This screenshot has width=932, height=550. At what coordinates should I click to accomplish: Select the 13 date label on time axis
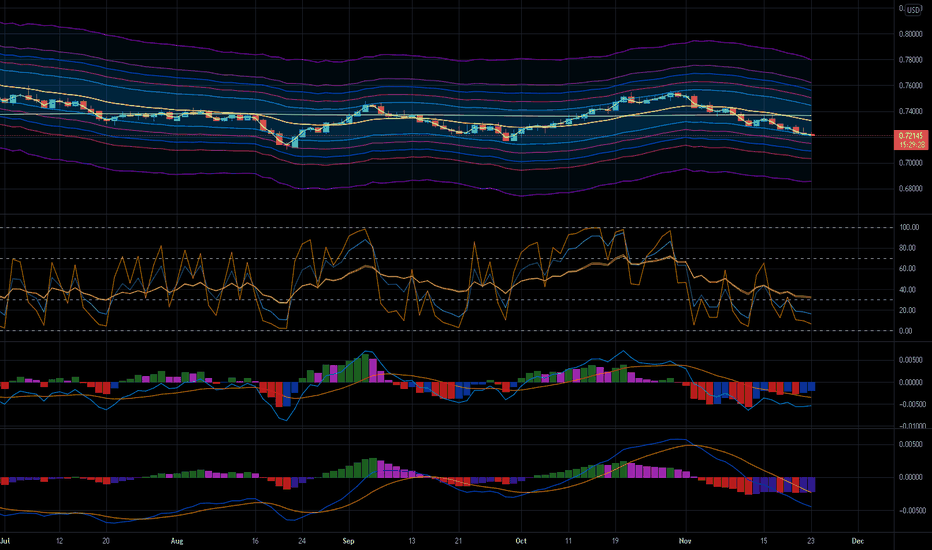coord(411,541)
